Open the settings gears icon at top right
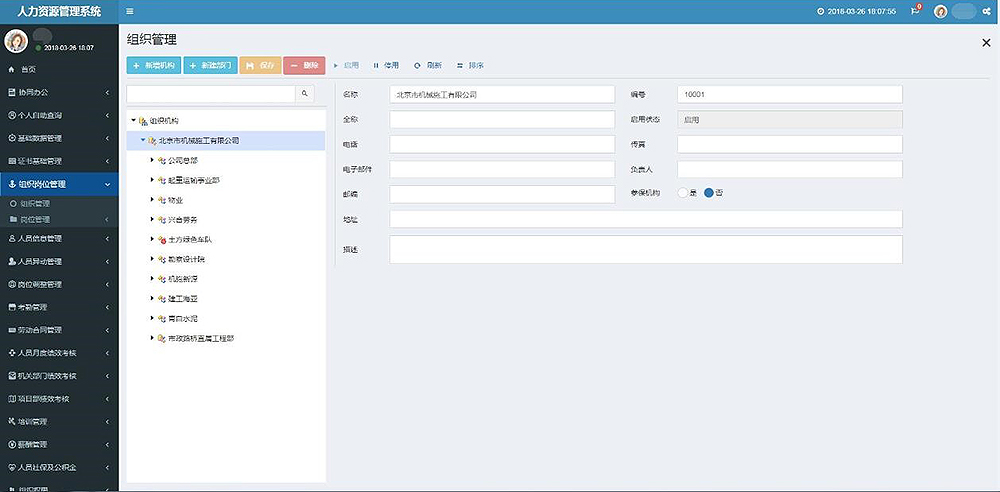Image resolution: width=1000 pixels, height=492 pixels. (x=986, y=11)
